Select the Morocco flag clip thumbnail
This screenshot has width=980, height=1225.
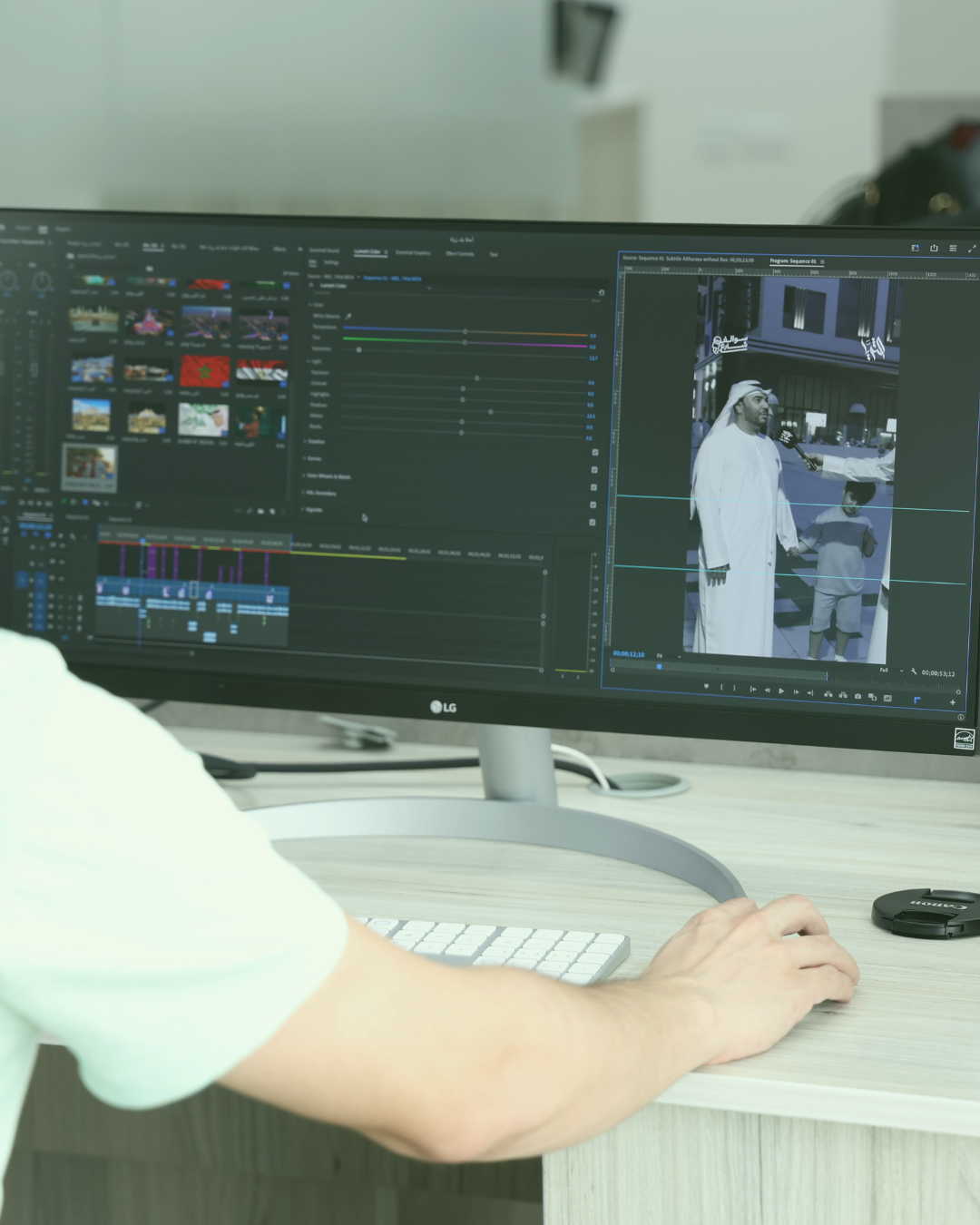[x=204, y=371]
